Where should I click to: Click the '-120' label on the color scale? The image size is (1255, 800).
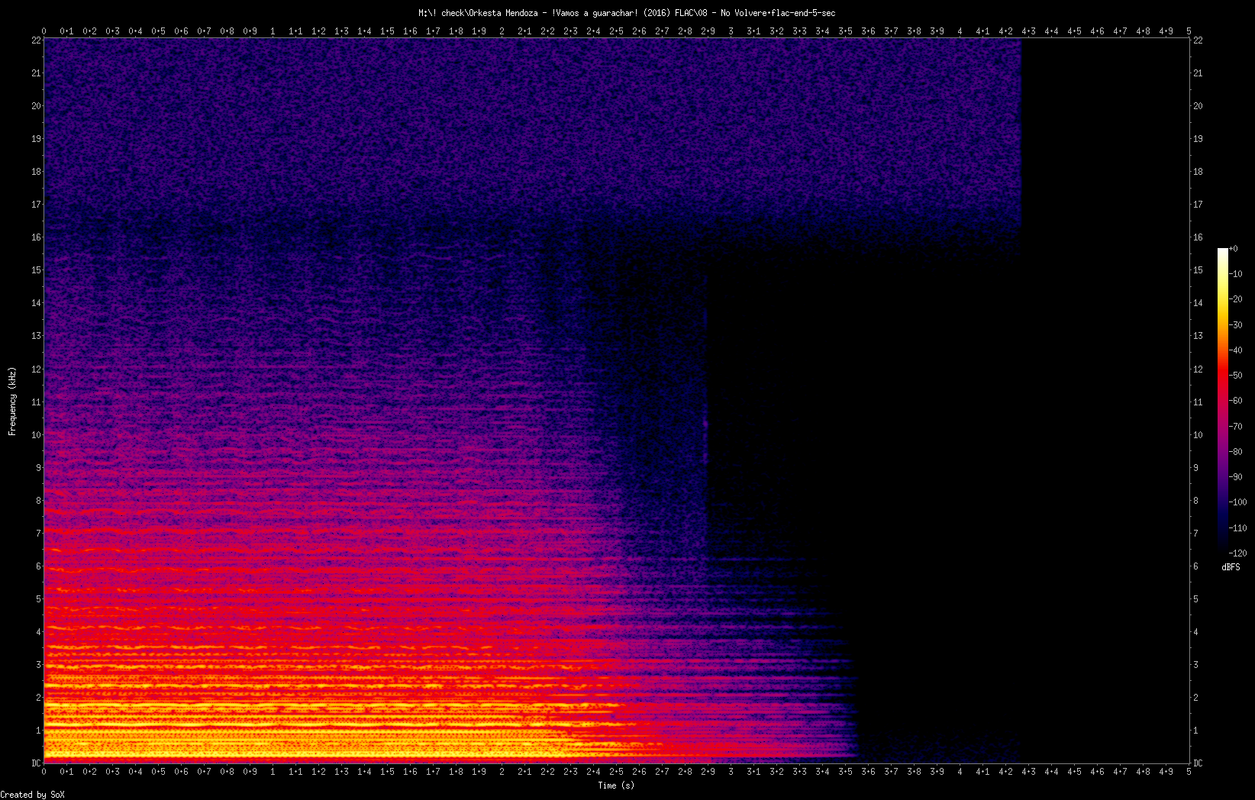(x=1238, y=552)
